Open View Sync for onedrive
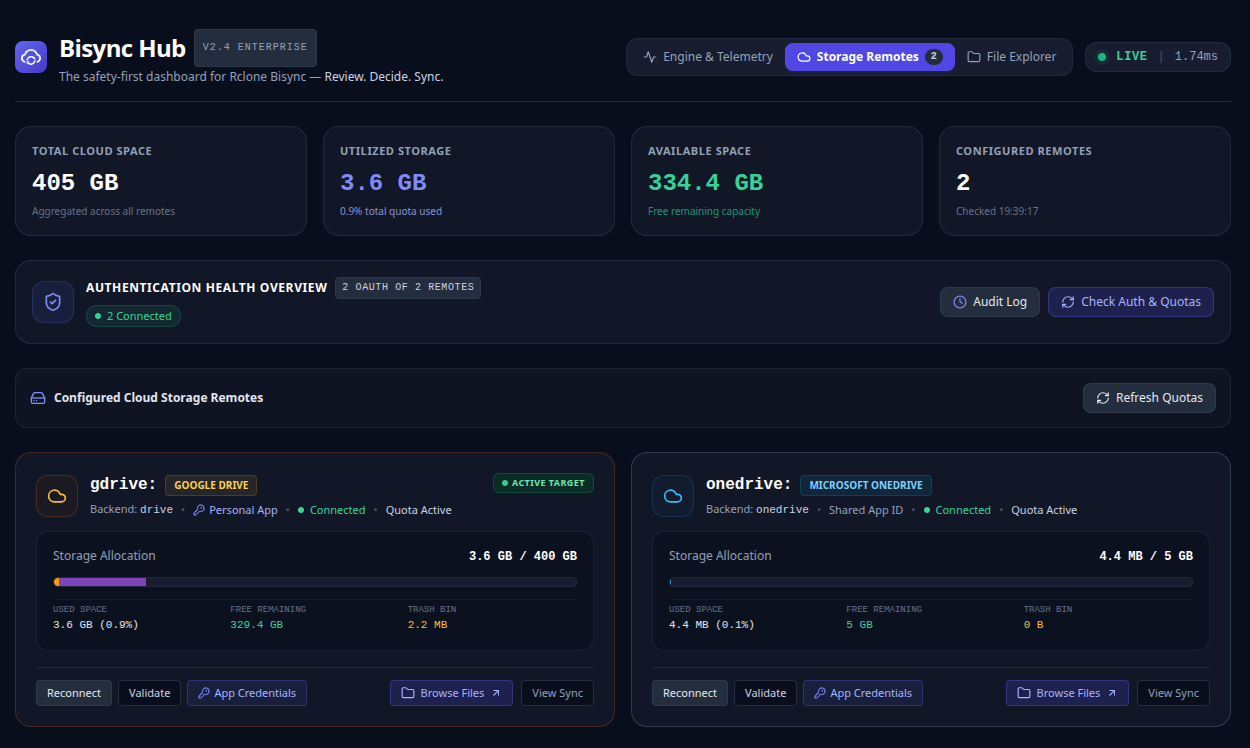Viewport: 1250px width, 748px height. [x=1173, y=693]
